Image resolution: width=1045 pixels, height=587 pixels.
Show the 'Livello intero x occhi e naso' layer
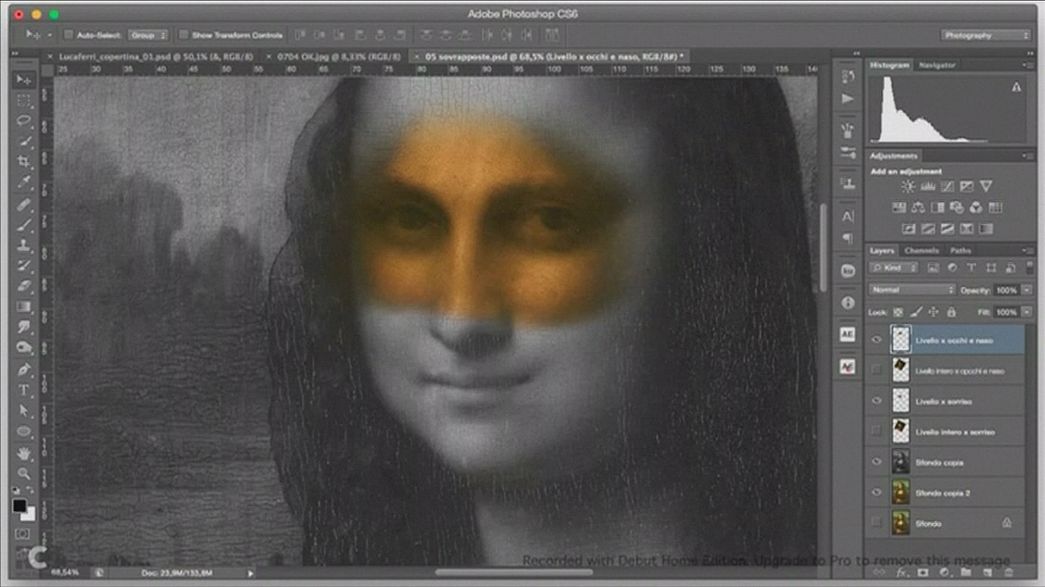click(876, 370)
